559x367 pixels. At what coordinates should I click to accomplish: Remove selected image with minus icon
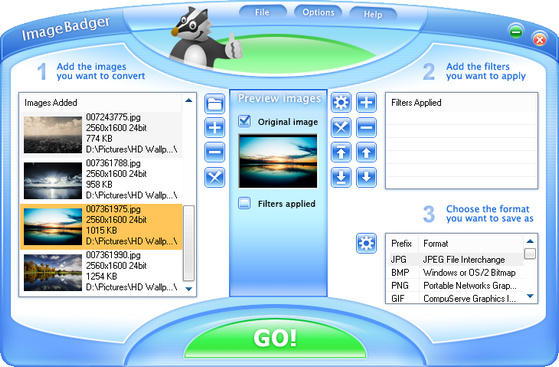tap(215, 152)
